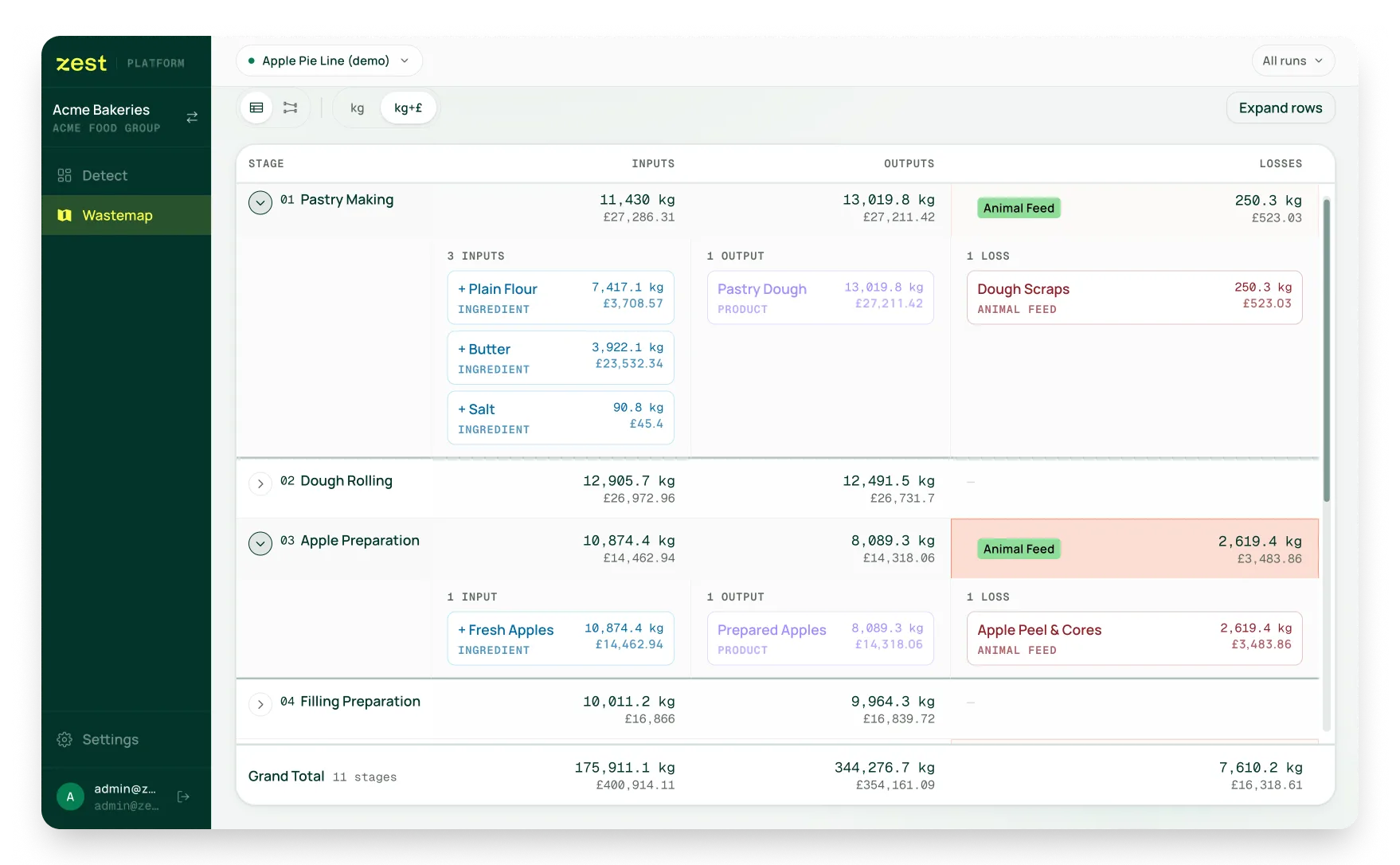Open the Settings gear icon

pyautogui.click(x=65, y=739)
